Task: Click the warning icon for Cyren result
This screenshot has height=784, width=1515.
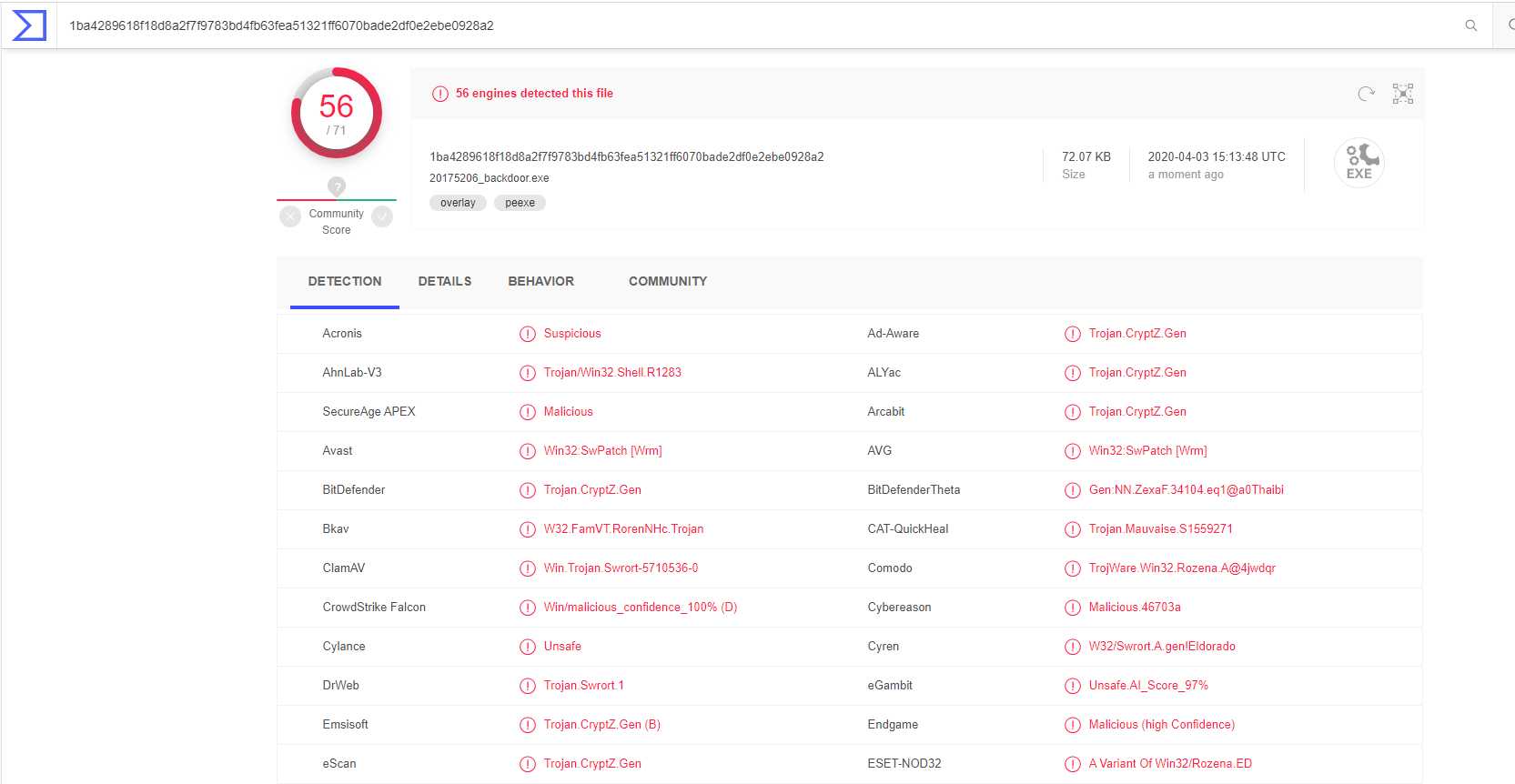Action: pos(1073,647)
